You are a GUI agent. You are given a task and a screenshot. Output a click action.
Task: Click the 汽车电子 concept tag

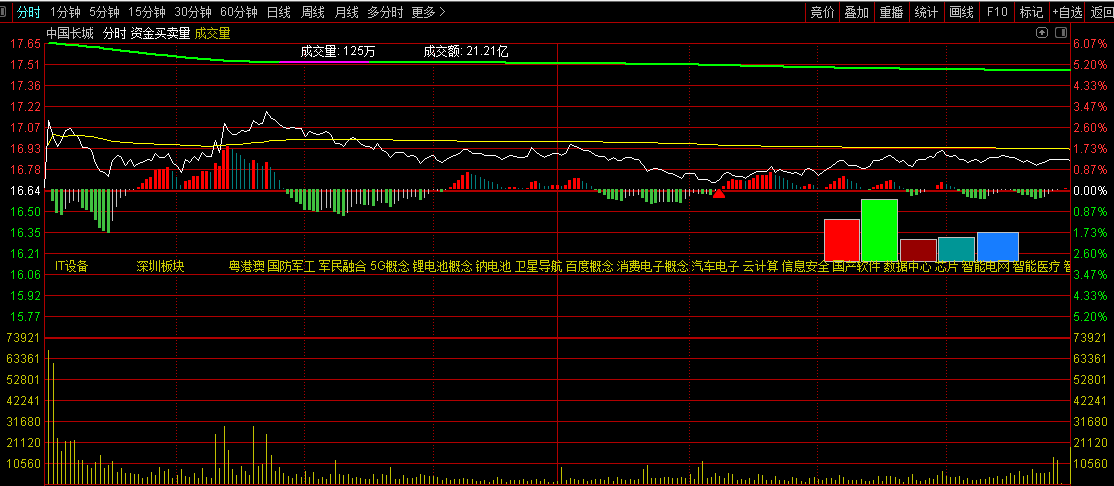click(715, 267)
